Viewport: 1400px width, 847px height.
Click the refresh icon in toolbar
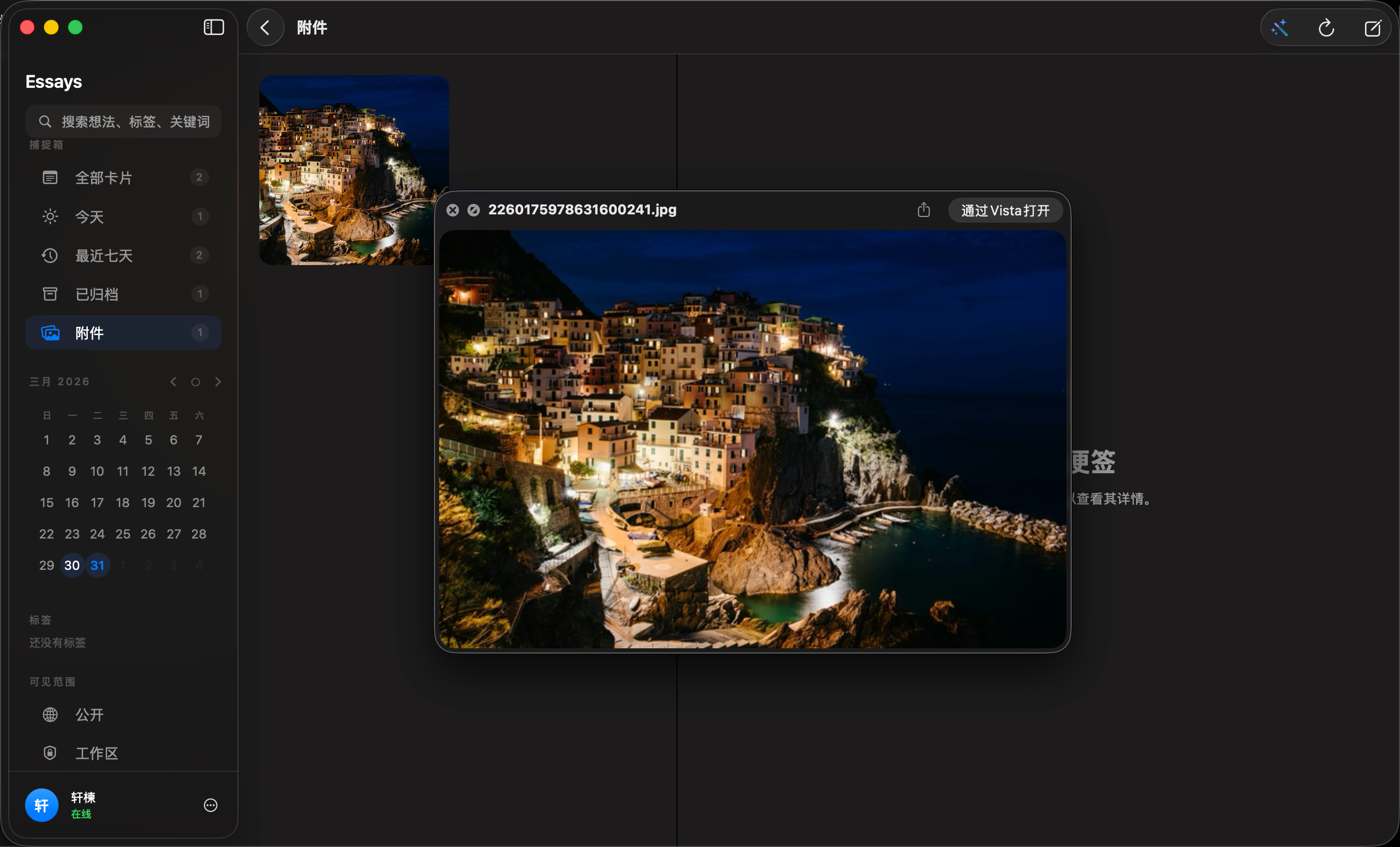tap(1326, 28)
